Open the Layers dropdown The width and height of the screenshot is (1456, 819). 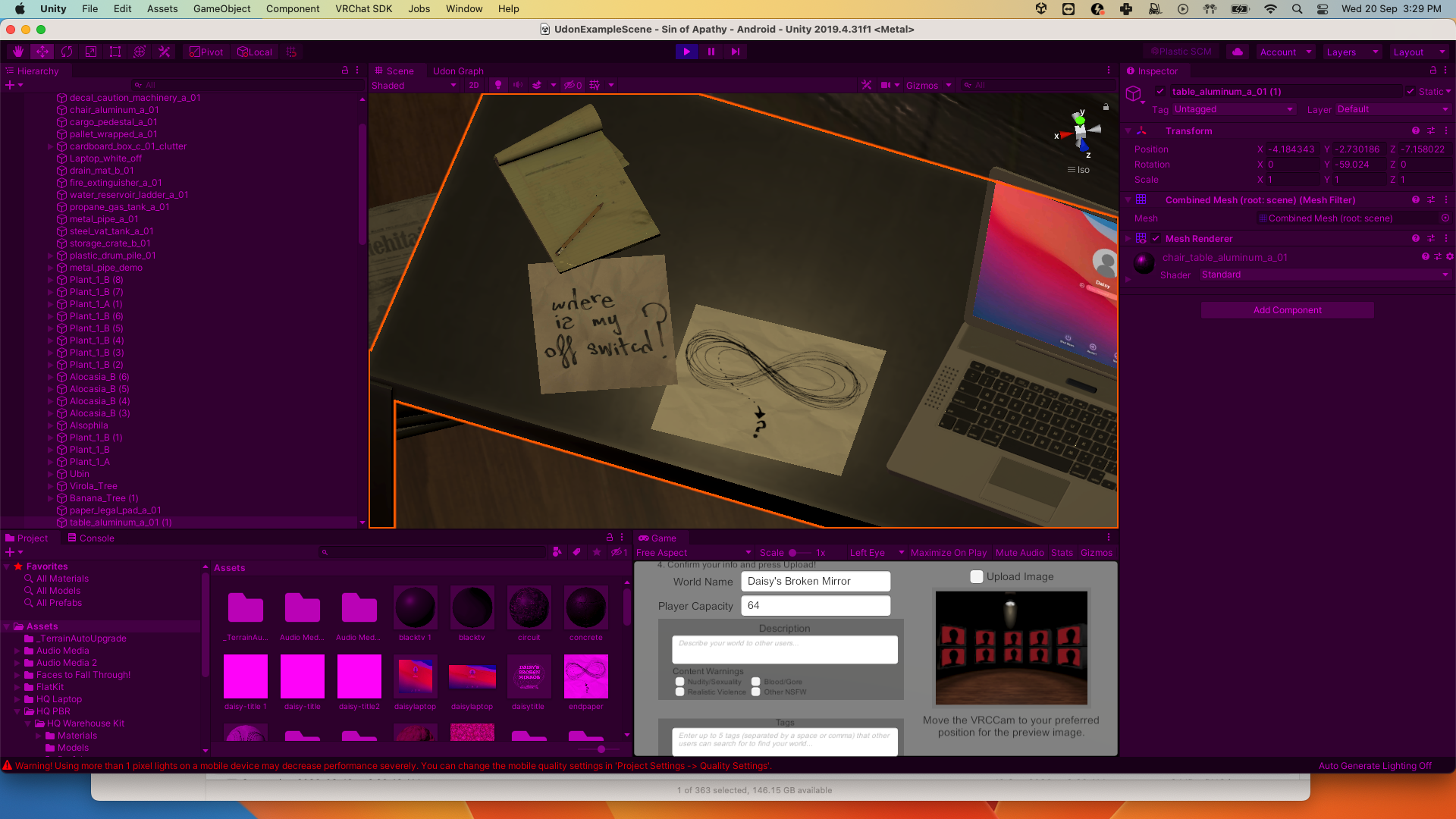pyautogui.click(x=1351, y=52)
